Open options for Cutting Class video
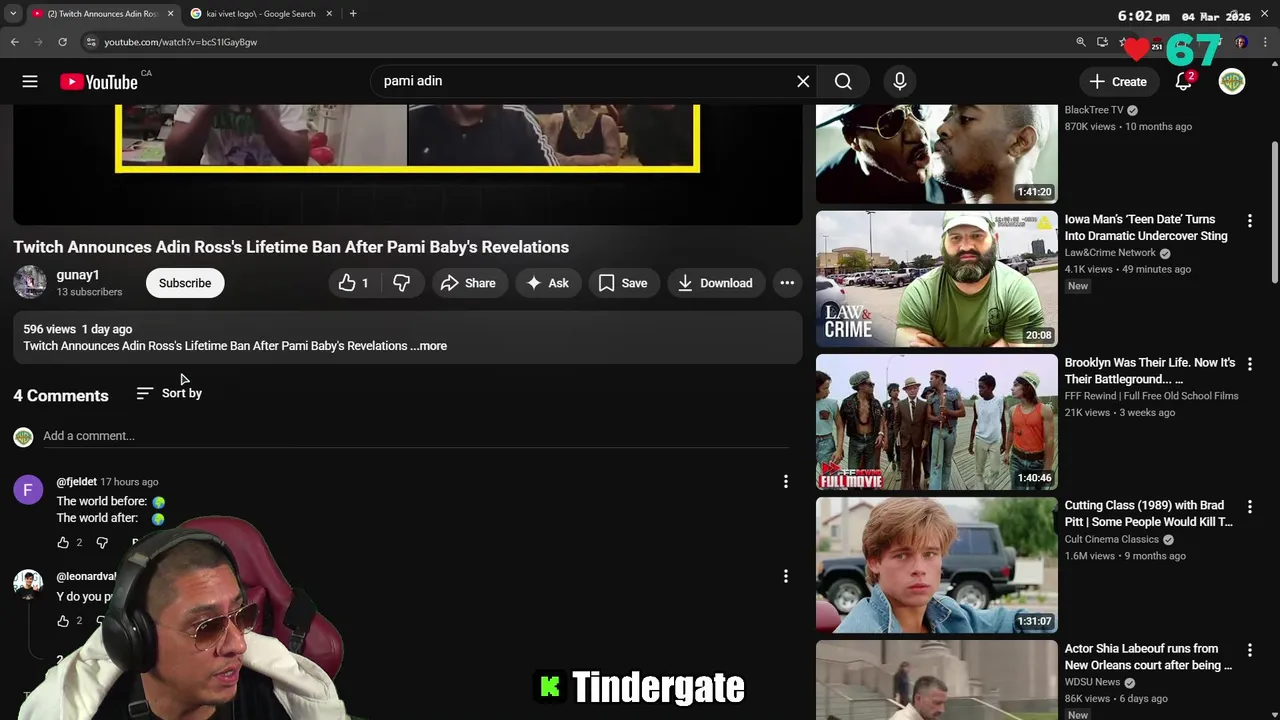Viewport: 1280px width, 720px height. pyautogui.click(x=1250, y=507)
